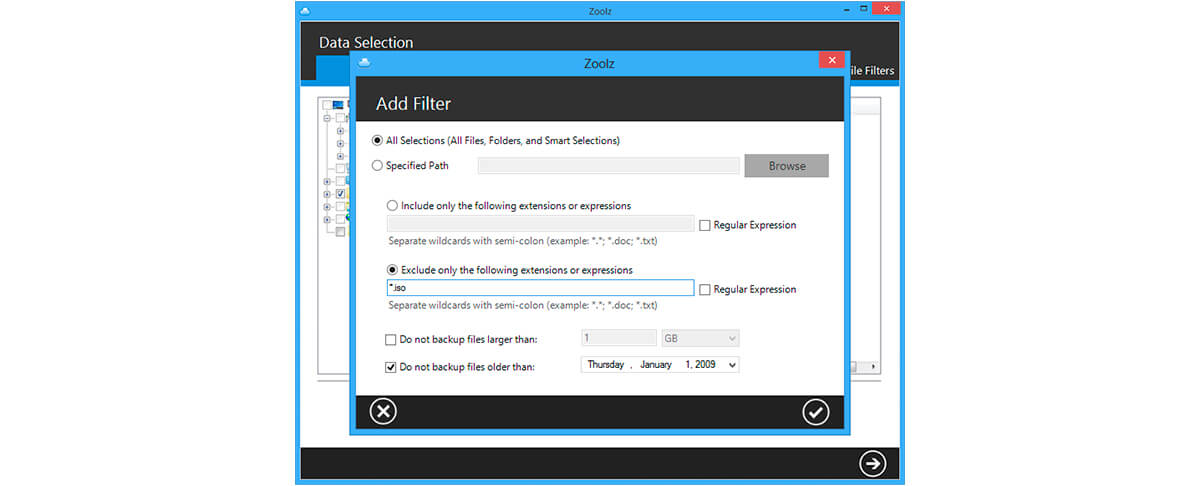The height and width of the screenshot is (486, 1200).
Task: Uncheck Do not backup files older than
Action: point(391,367)
